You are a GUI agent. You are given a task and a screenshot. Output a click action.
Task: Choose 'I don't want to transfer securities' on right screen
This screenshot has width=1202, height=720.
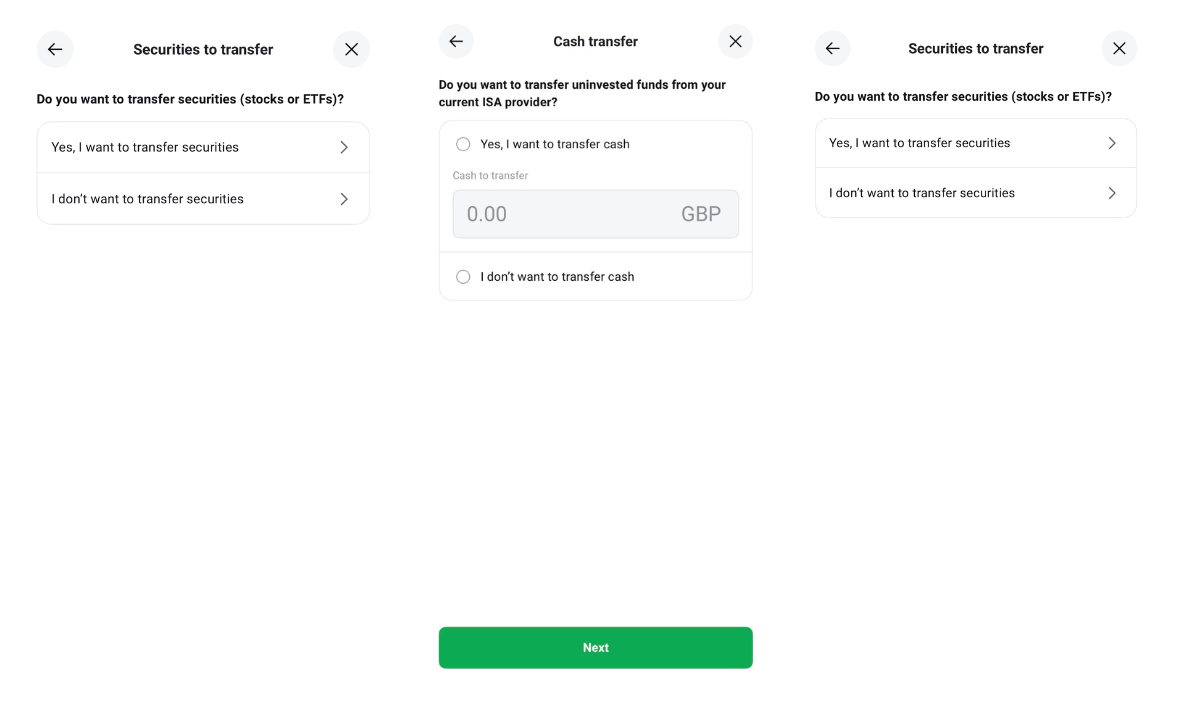coord(922,193)
